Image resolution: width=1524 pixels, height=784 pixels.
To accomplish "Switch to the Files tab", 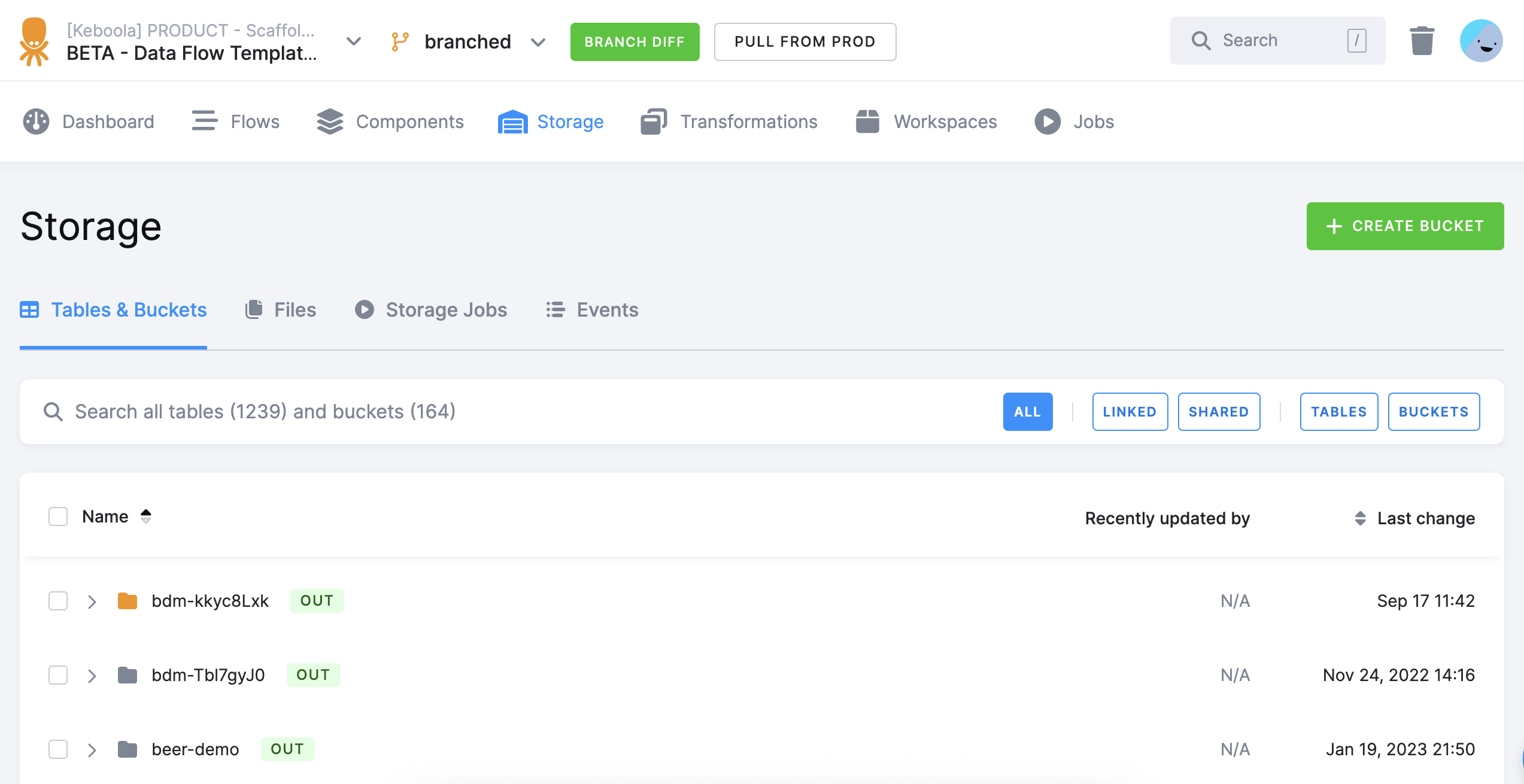I will tap(281, 309).
